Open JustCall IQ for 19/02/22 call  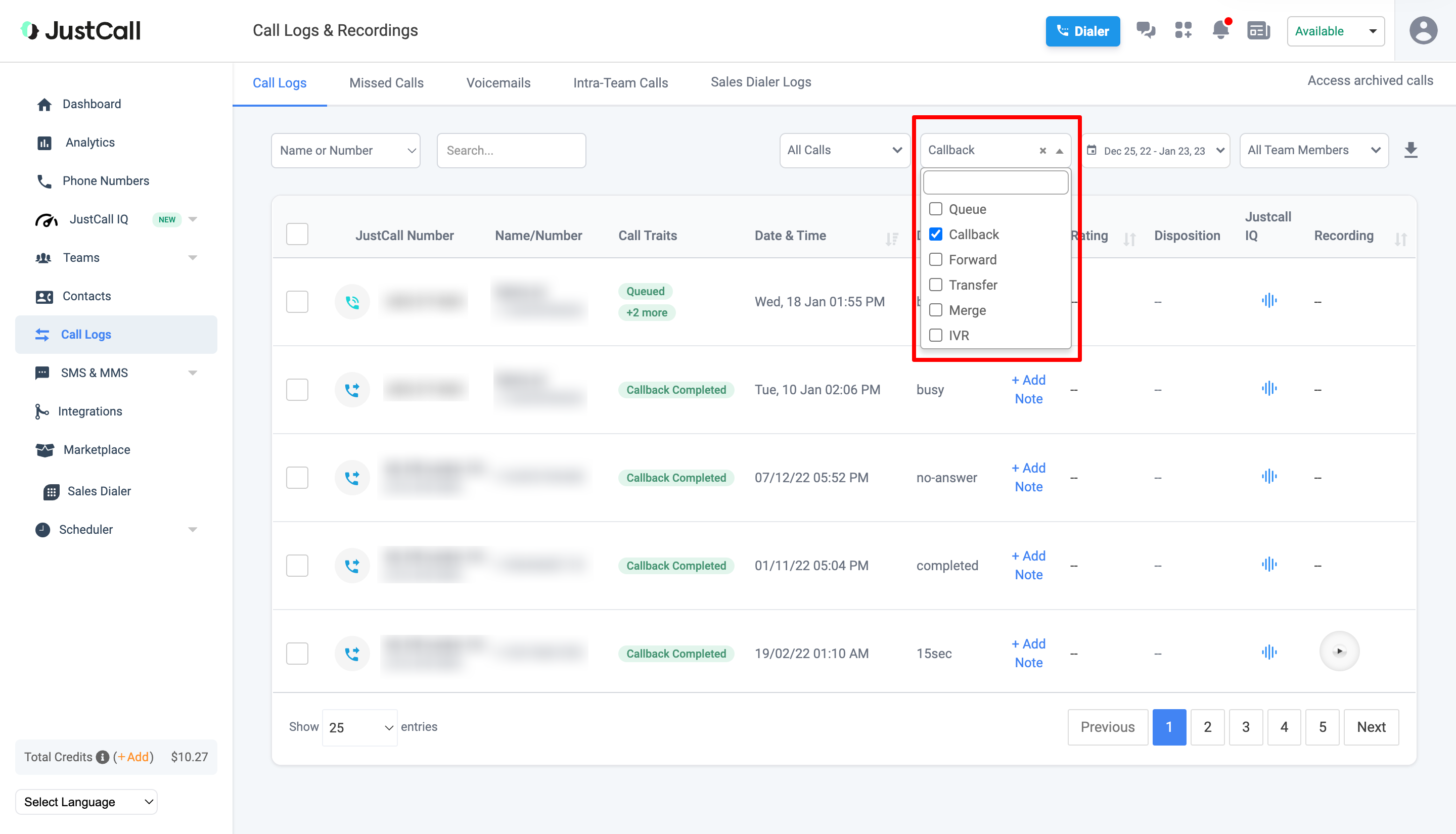point(1269,652)
